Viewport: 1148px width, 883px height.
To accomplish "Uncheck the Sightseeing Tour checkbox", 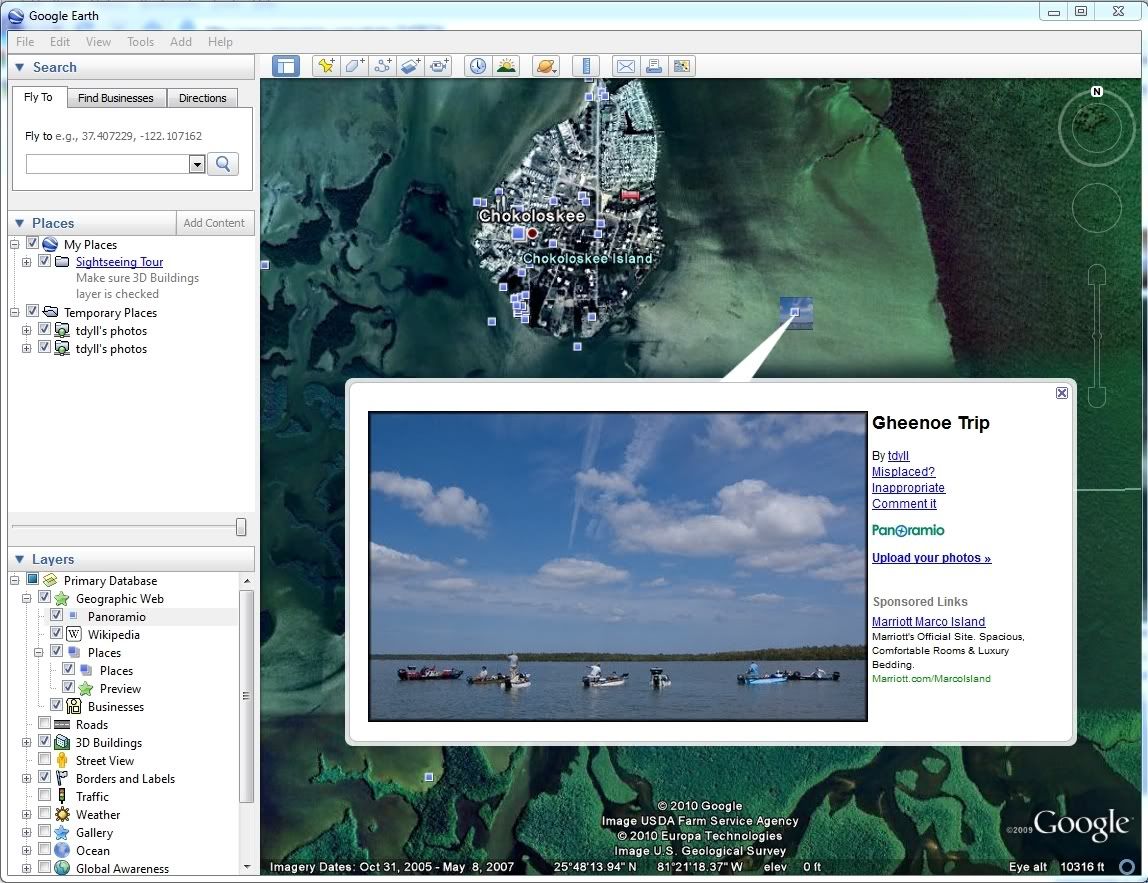I will click(44, 261).
